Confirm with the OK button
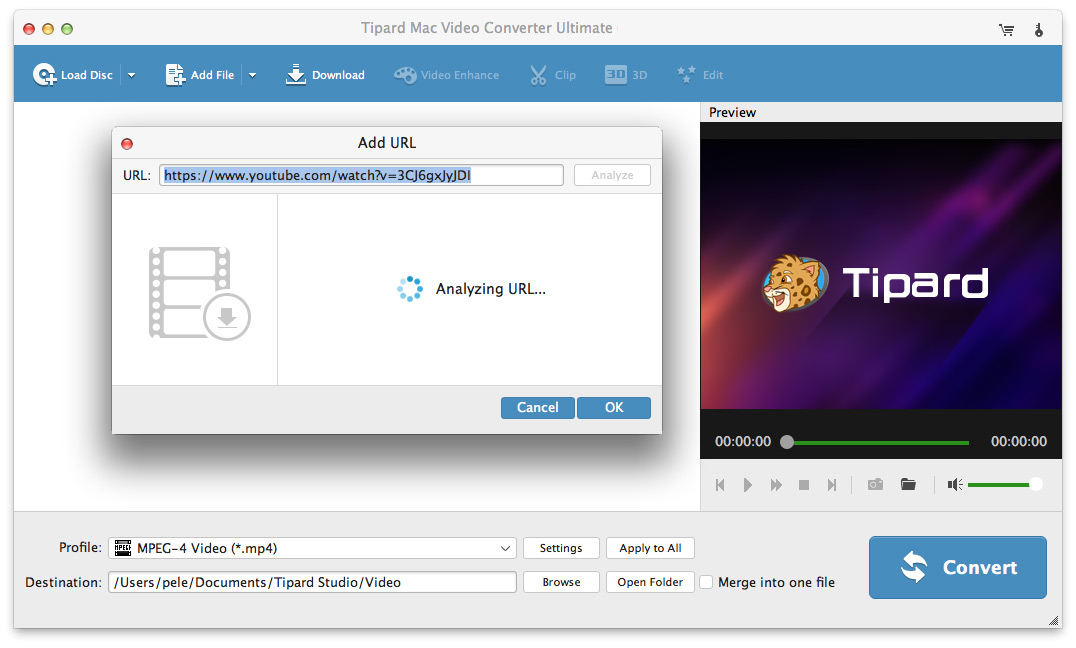 tap(614, 408)
